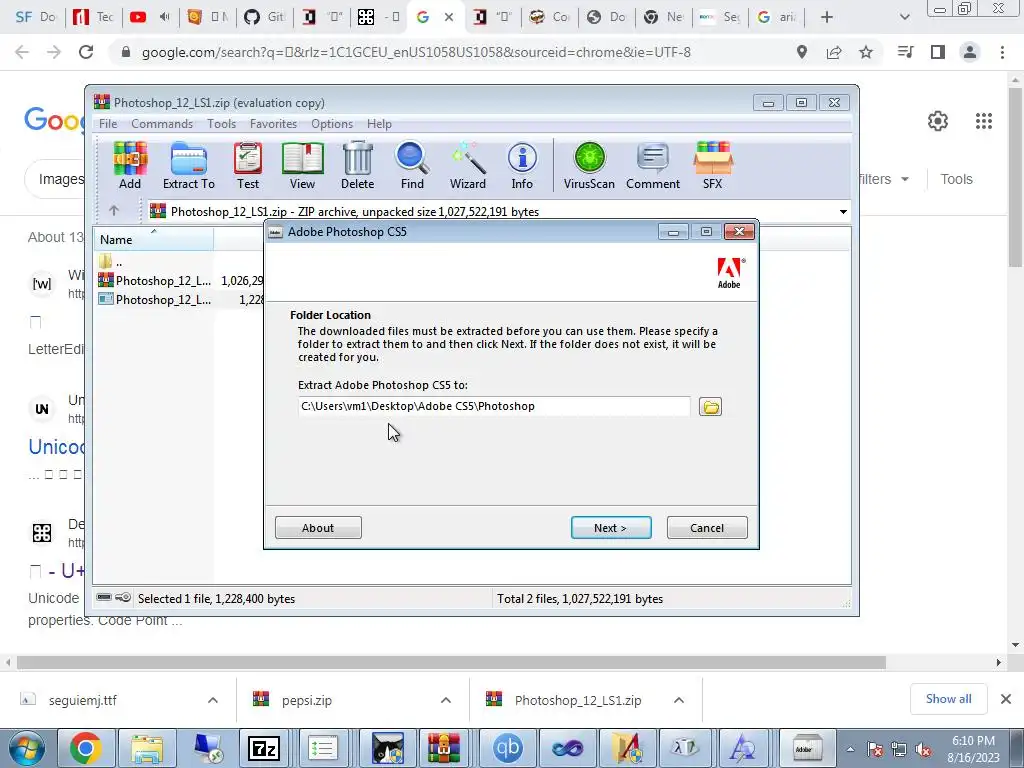Close the downloads bar
The image size is (1024, 768).
1006,699
